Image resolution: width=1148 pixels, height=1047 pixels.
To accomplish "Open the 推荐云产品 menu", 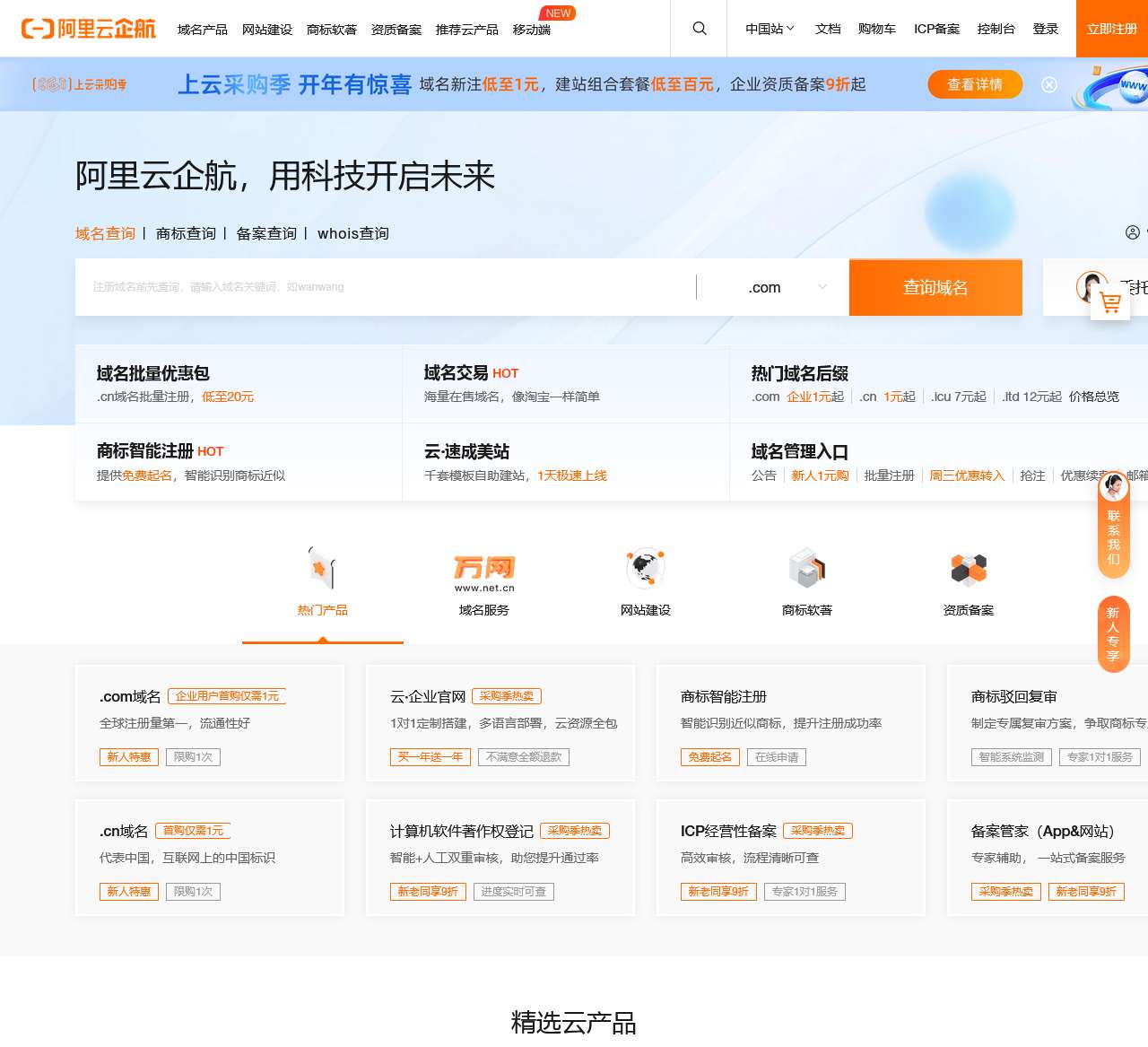I will (x=467, y=30).
